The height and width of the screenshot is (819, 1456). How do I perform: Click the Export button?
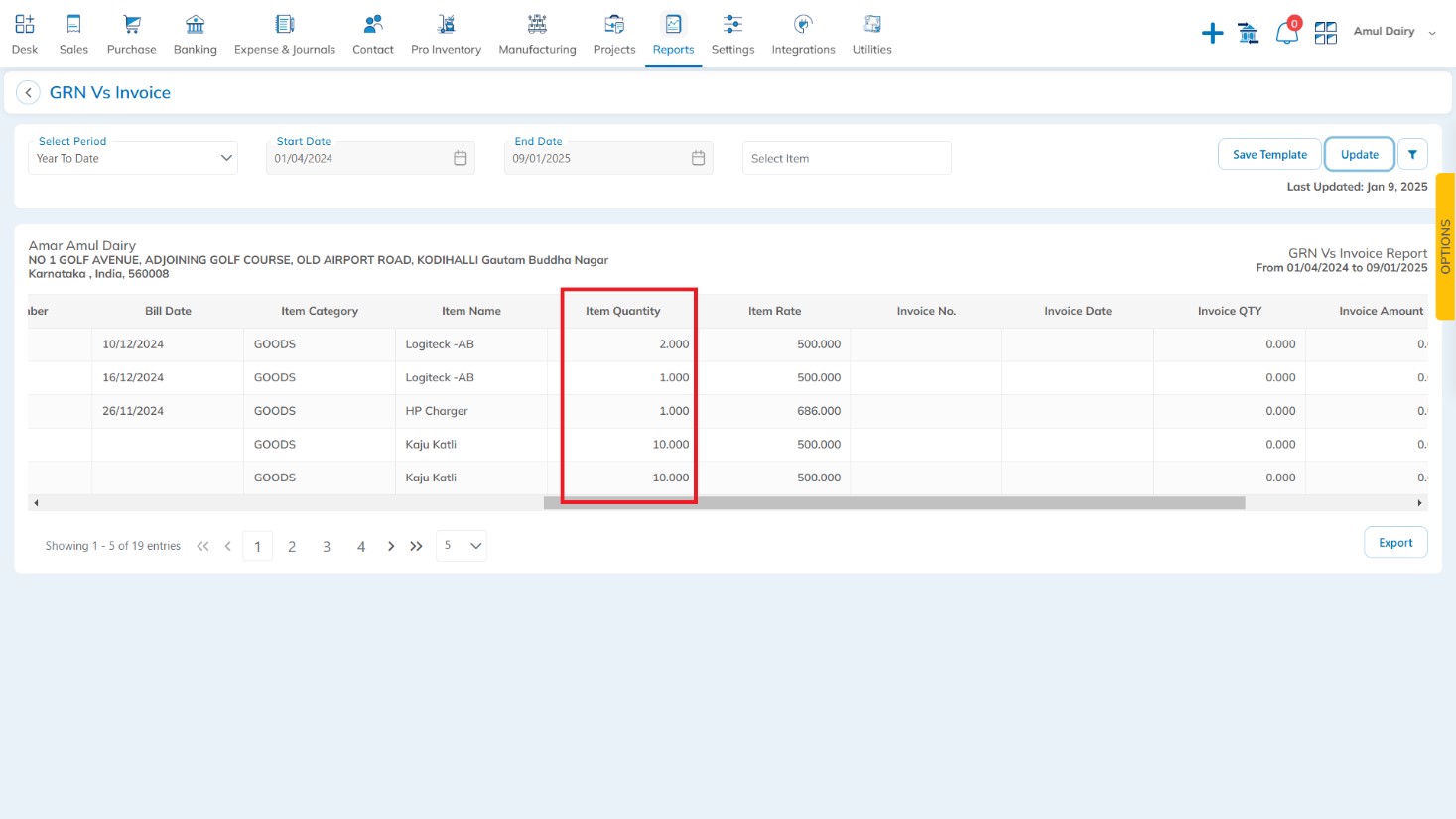click(1395, 543)
